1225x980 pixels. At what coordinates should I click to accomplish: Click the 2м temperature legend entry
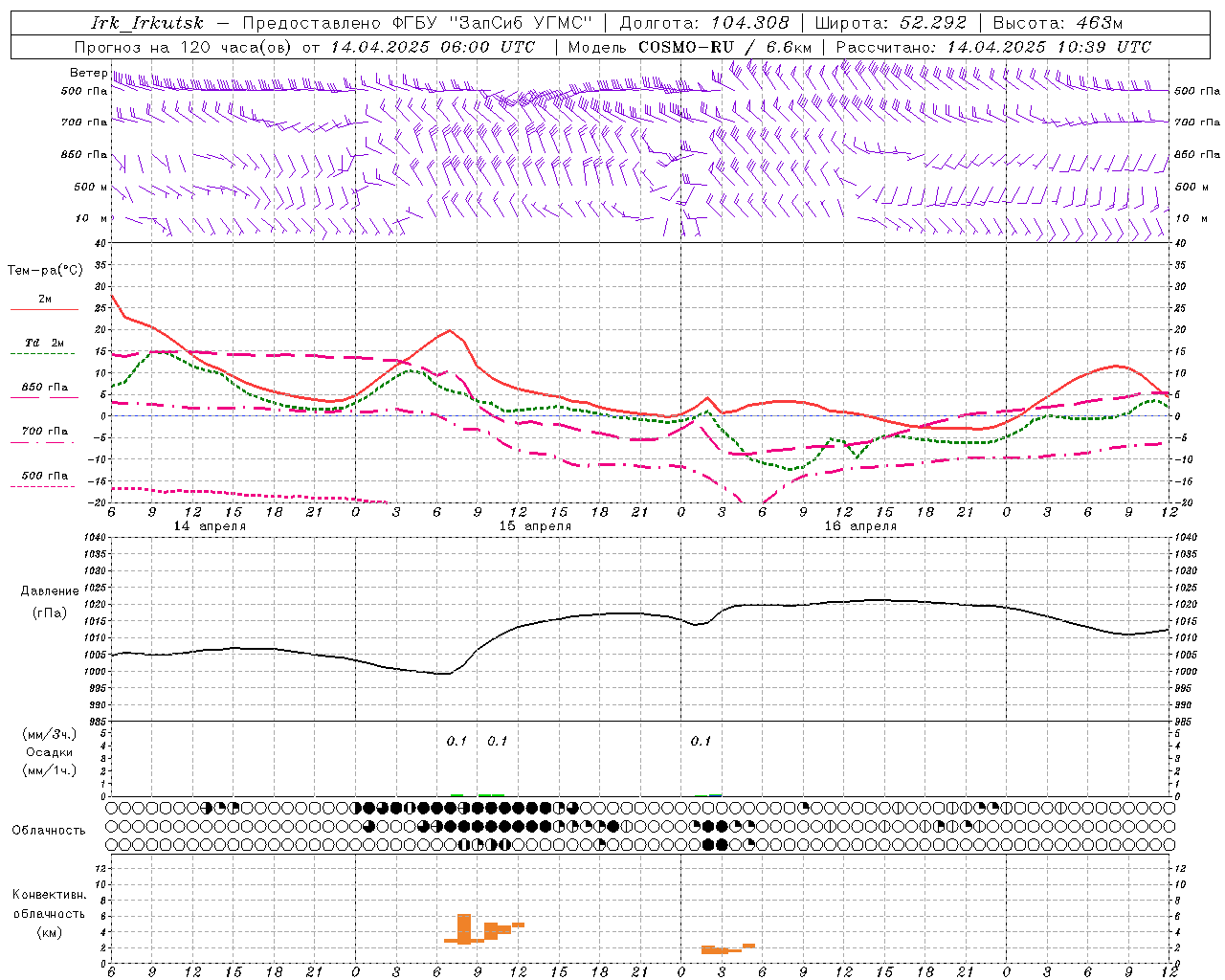click(44, 299)
